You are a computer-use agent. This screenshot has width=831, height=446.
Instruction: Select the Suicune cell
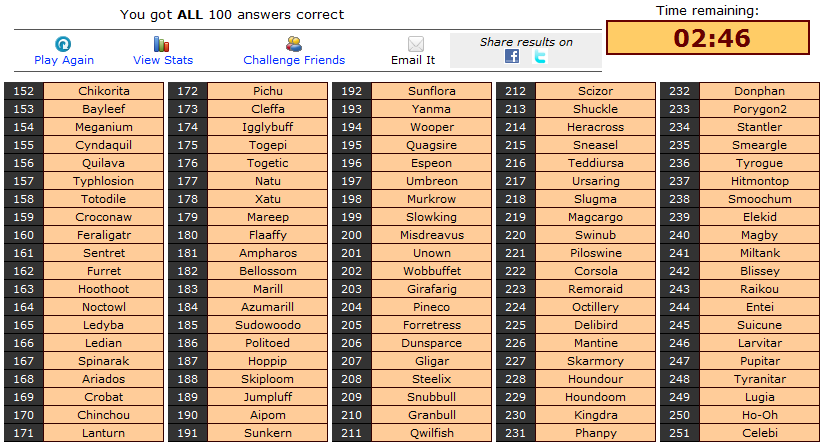[x=759, y=325]
